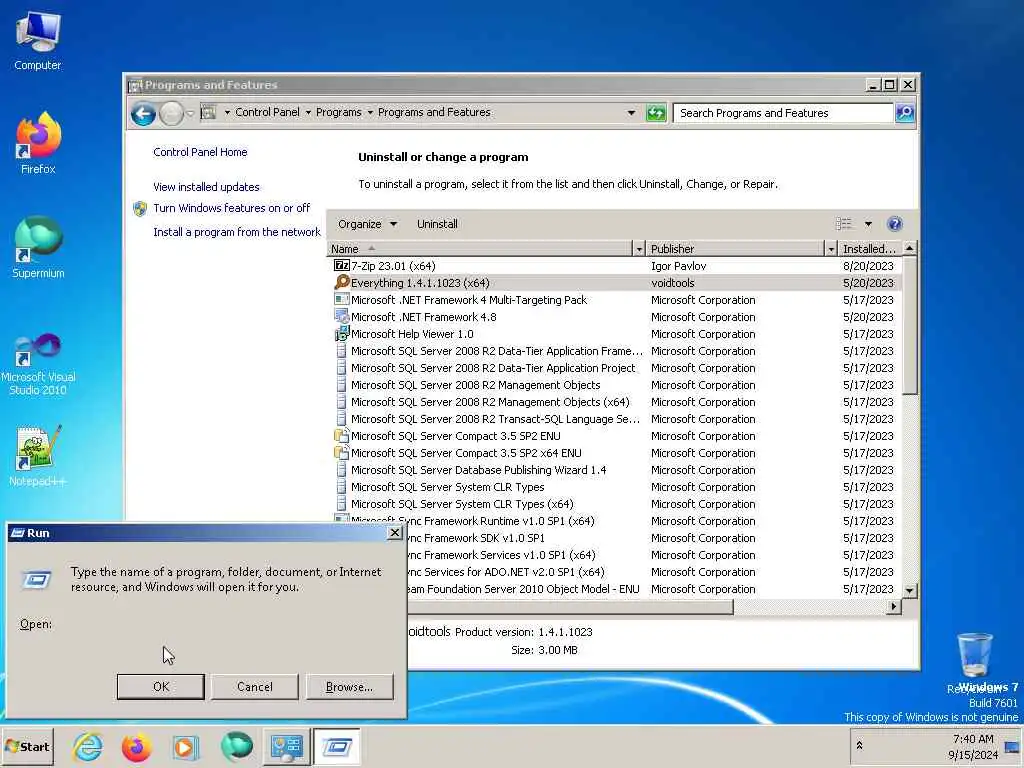This screenshot has width=1024, height=768.
Task: Open View installed updates link
Action: [206, 187]
